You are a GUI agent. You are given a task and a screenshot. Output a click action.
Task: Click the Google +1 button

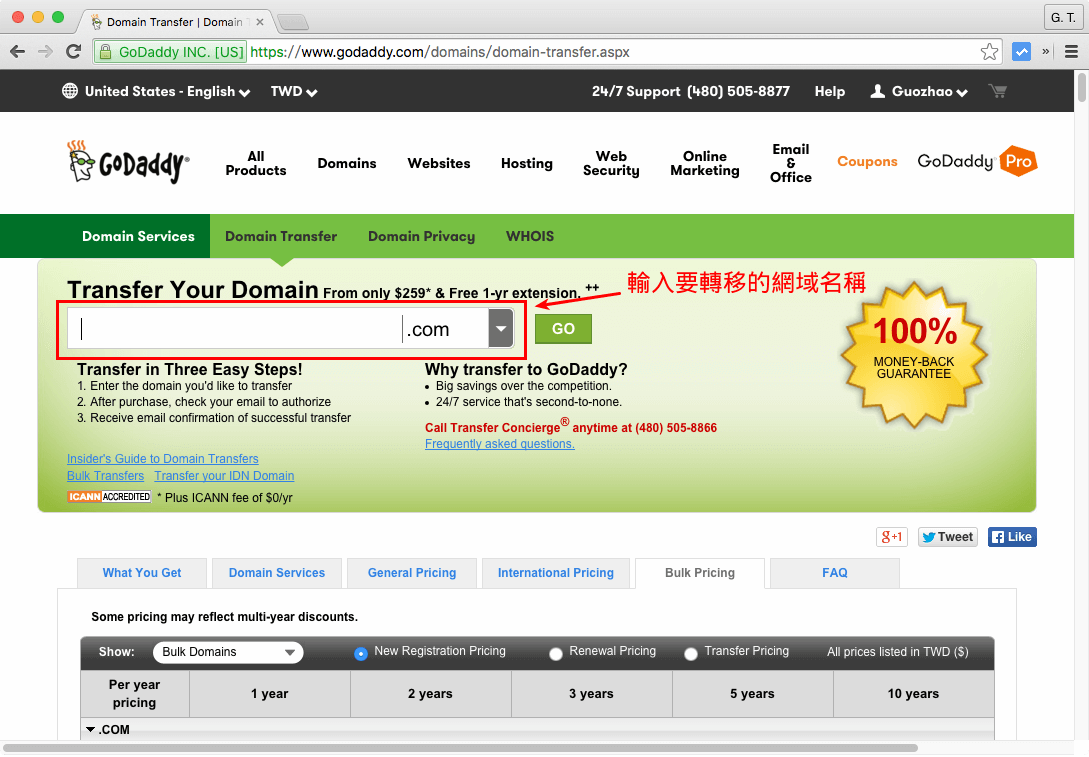[x=891, y=536]
